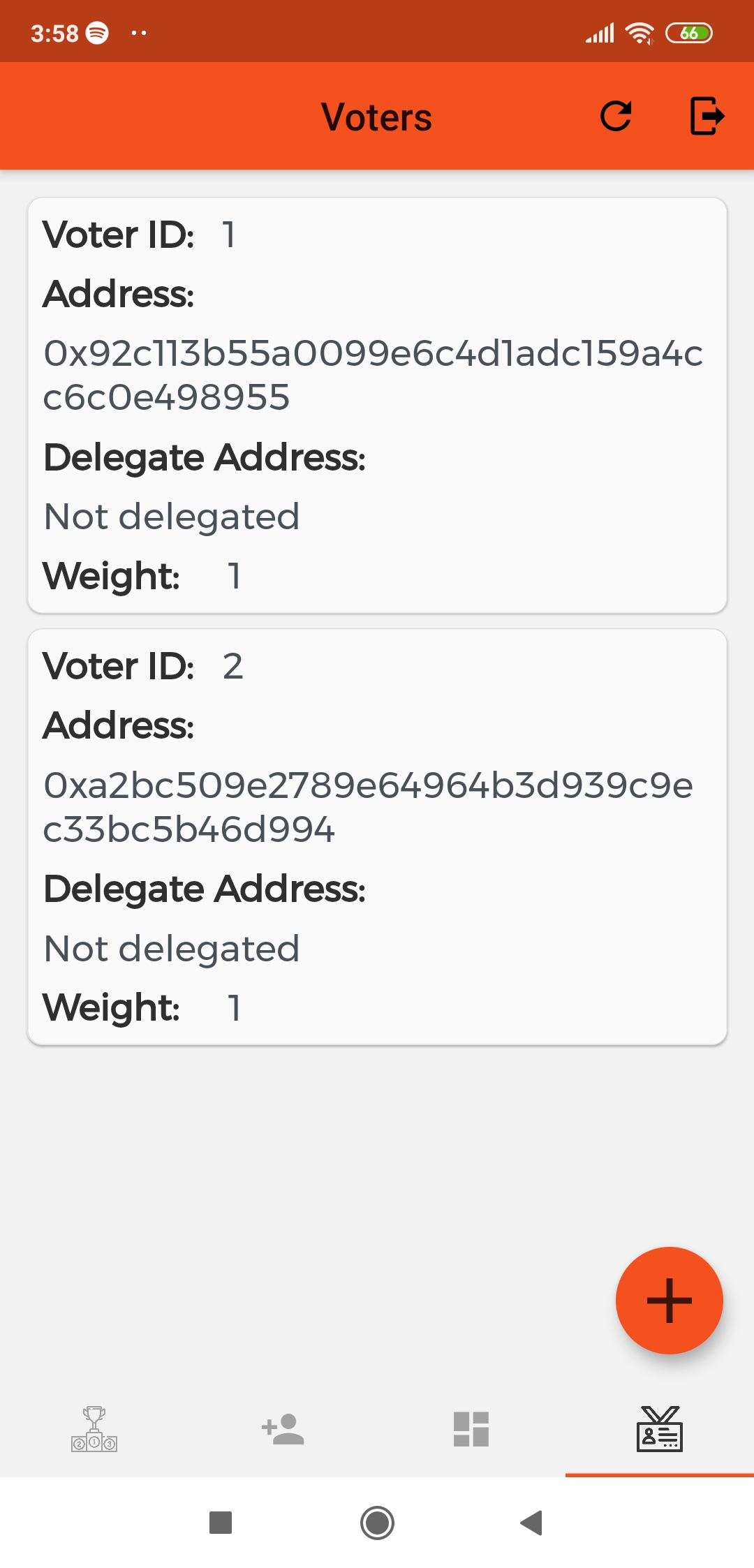The image size is (754, 1568).
Task: Tap address starting with 0xa2bc509e
Action: click(x=368, y=807)
